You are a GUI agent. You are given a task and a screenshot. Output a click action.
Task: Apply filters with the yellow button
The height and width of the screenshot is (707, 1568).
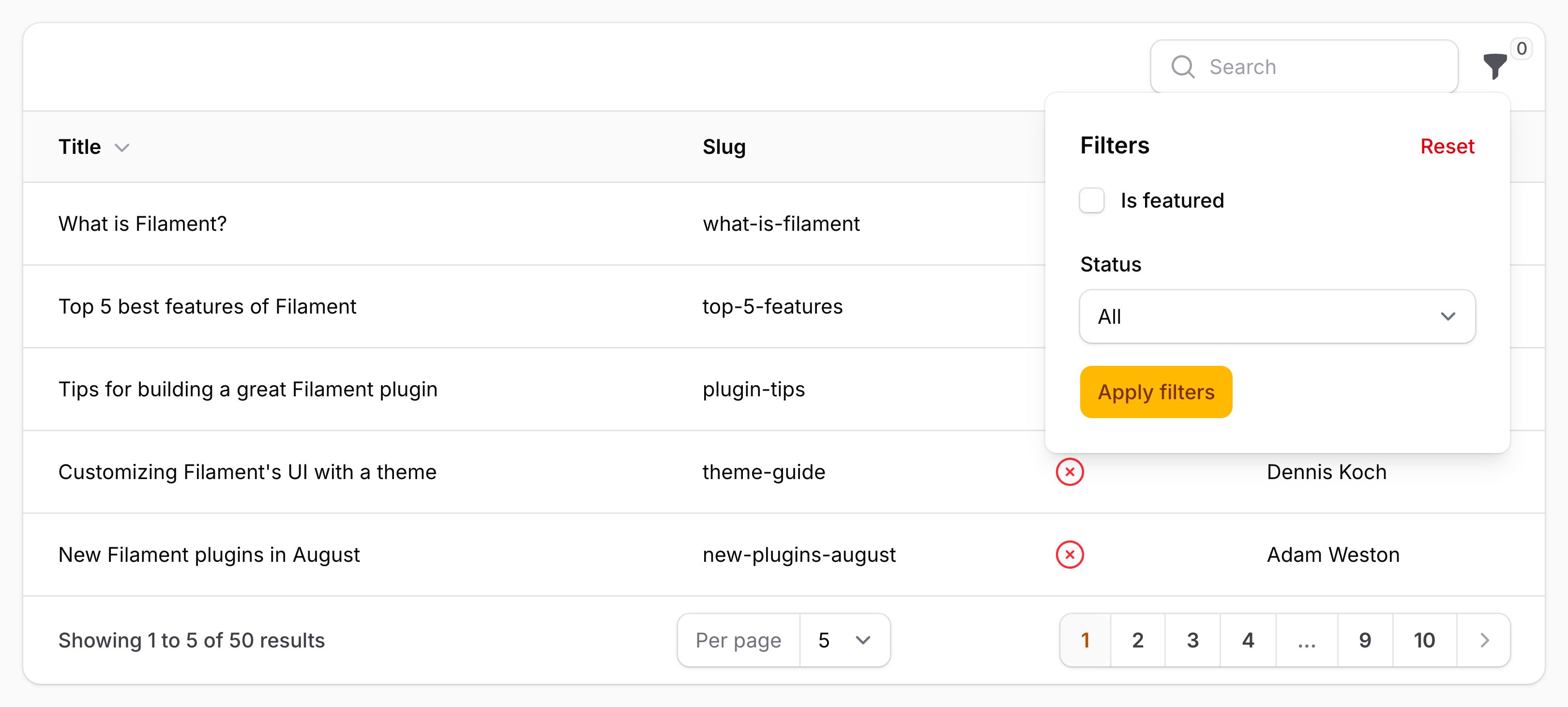pyautogui.click(x=1155, y=392)
